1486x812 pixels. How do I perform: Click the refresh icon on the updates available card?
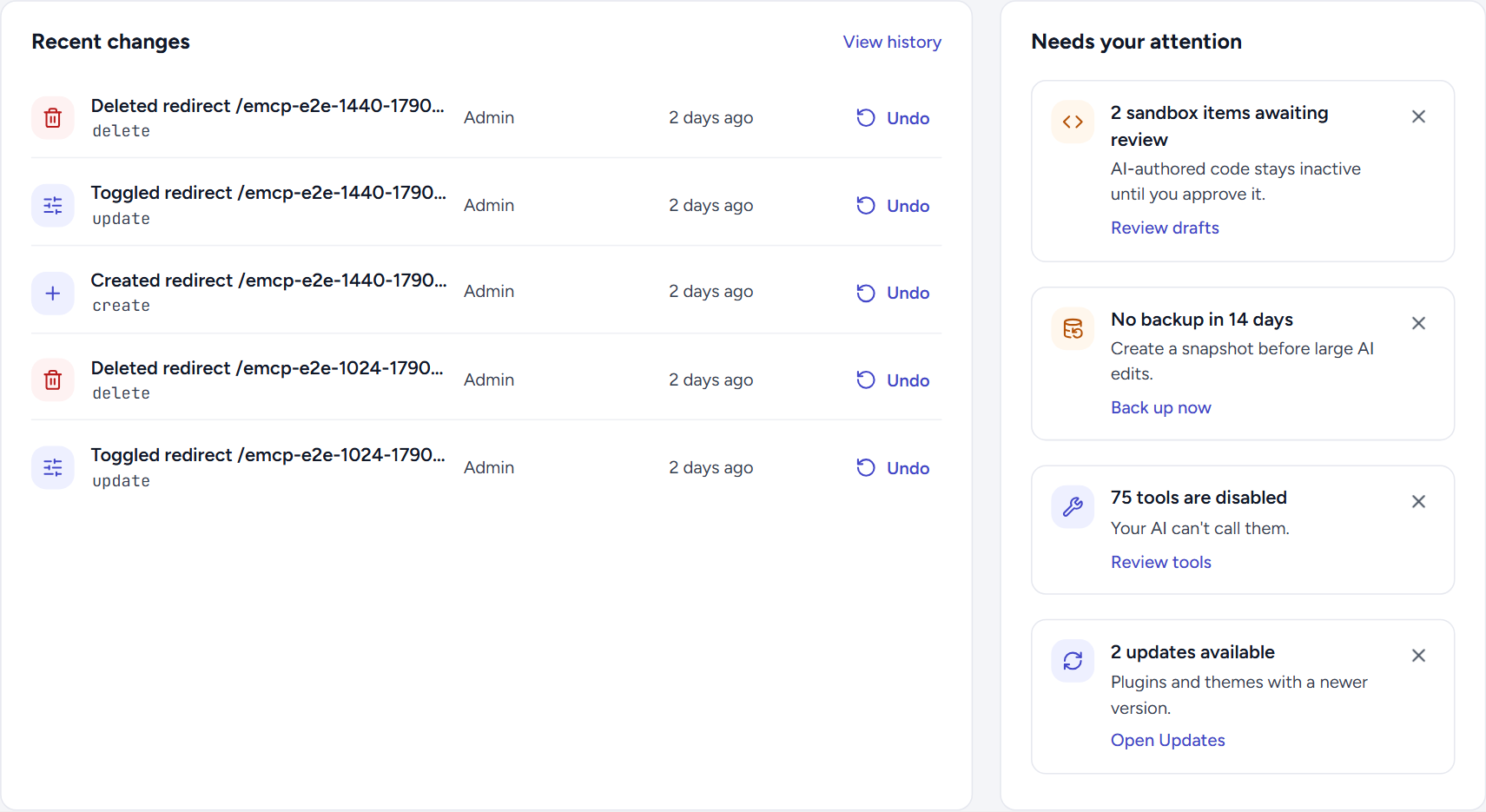pyautogui.click(x=1073, y=661)
